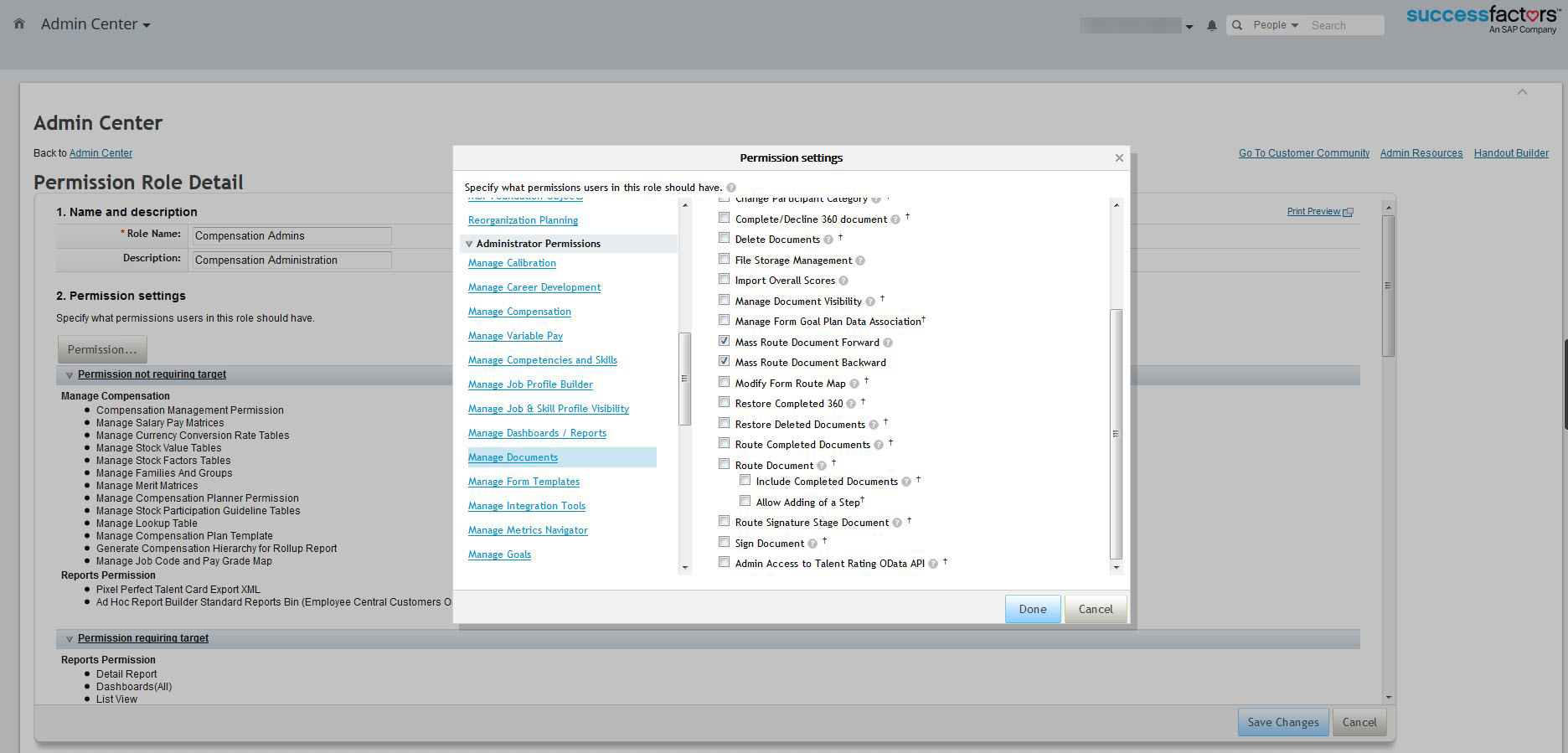Uncheck Mass Route Document Backward
1568x753 pixels.
tap(725, 361)
